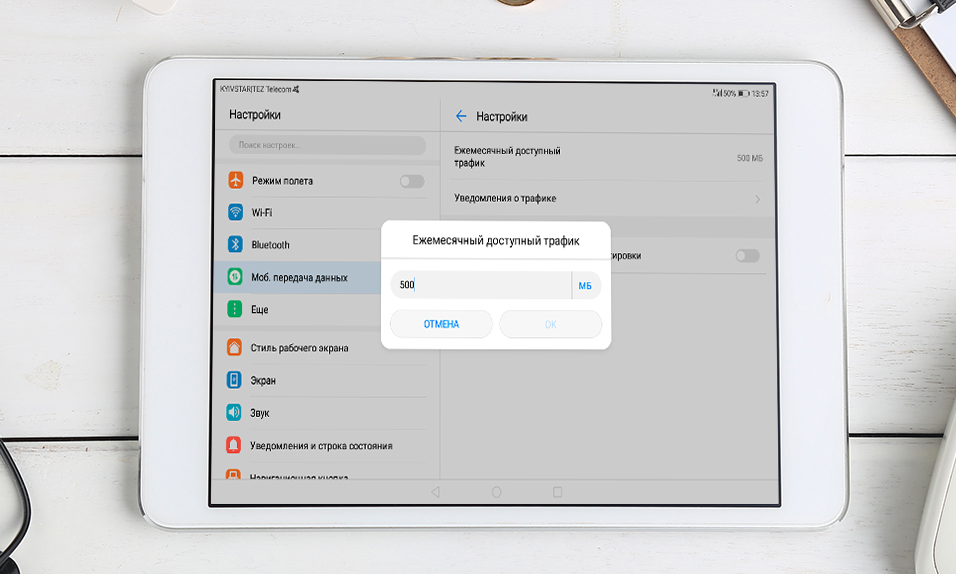Tap the 'Экран' label in settings list
Viewport: 956px width, 574px height.
pyautogui.click(x=263, y=381)
